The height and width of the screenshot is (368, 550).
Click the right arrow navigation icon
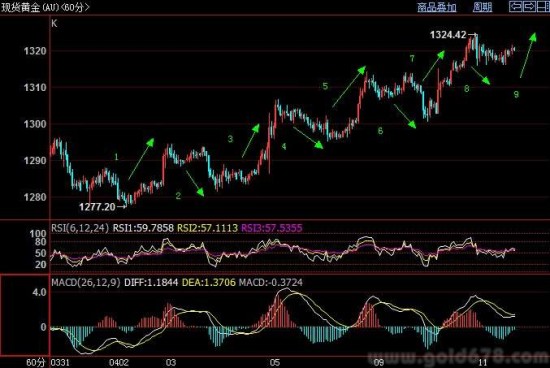click(529, 6)
